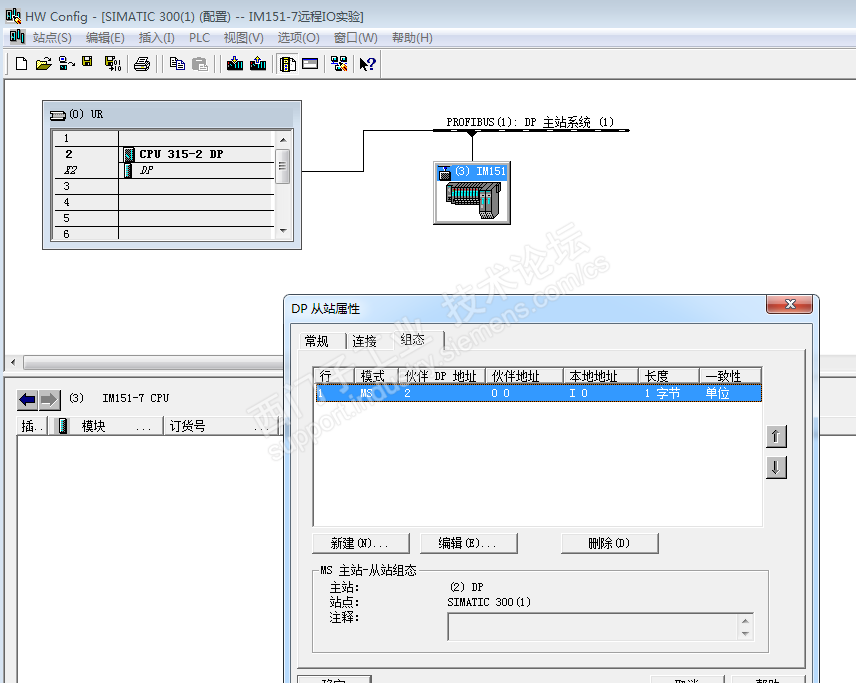
Task: Open the 站点(S) menu
Action: point(52,38)
